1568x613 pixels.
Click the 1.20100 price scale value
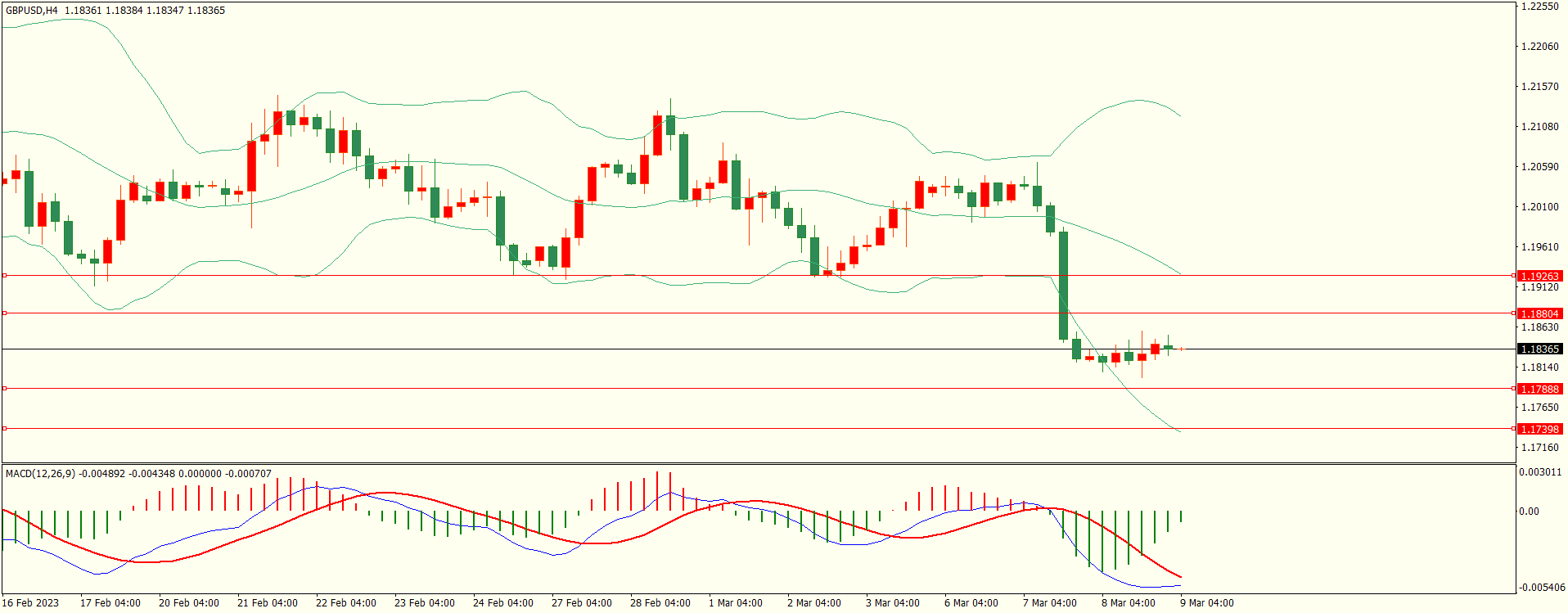click(x=1539, y=207)
